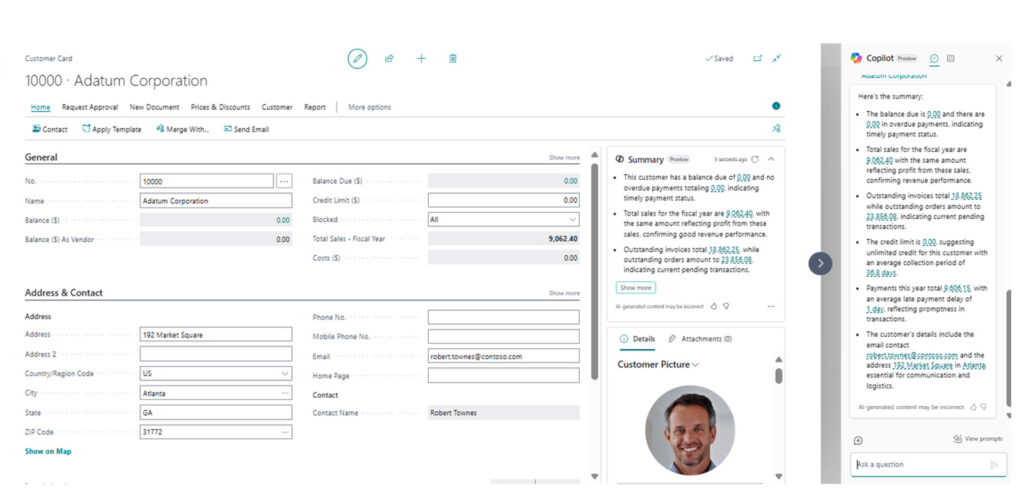The width and height of the screenshot is (1024, 492).
Task: Click the Share icon in the header
Action: tap(389, 59)
